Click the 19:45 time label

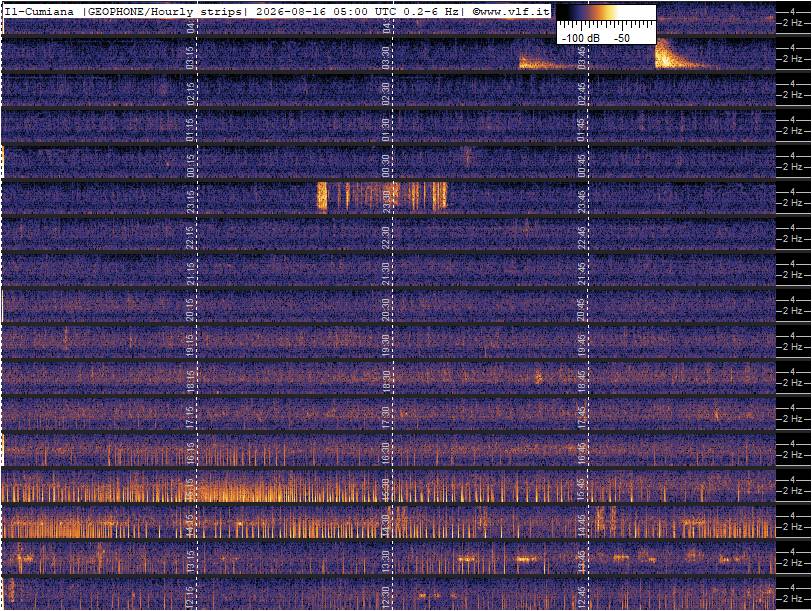[x=582, y=345]
